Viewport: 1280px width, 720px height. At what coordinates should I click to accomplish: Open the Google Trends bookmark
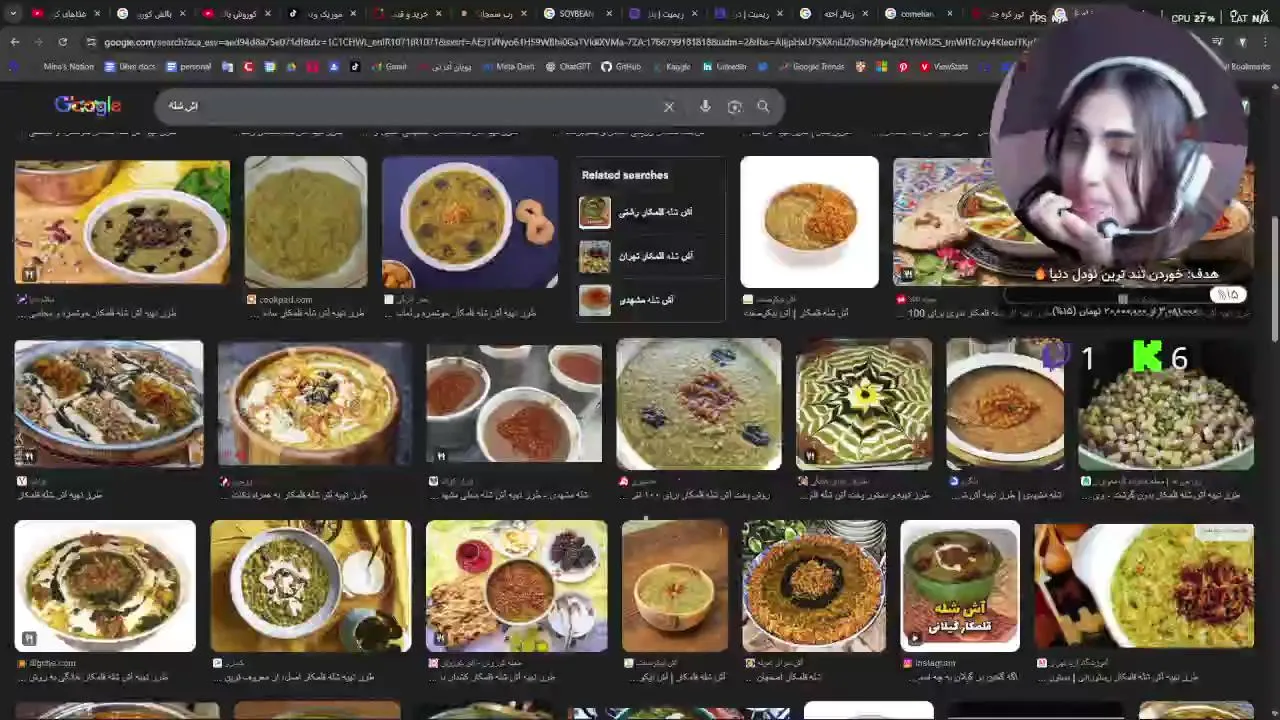pos(811,67)
